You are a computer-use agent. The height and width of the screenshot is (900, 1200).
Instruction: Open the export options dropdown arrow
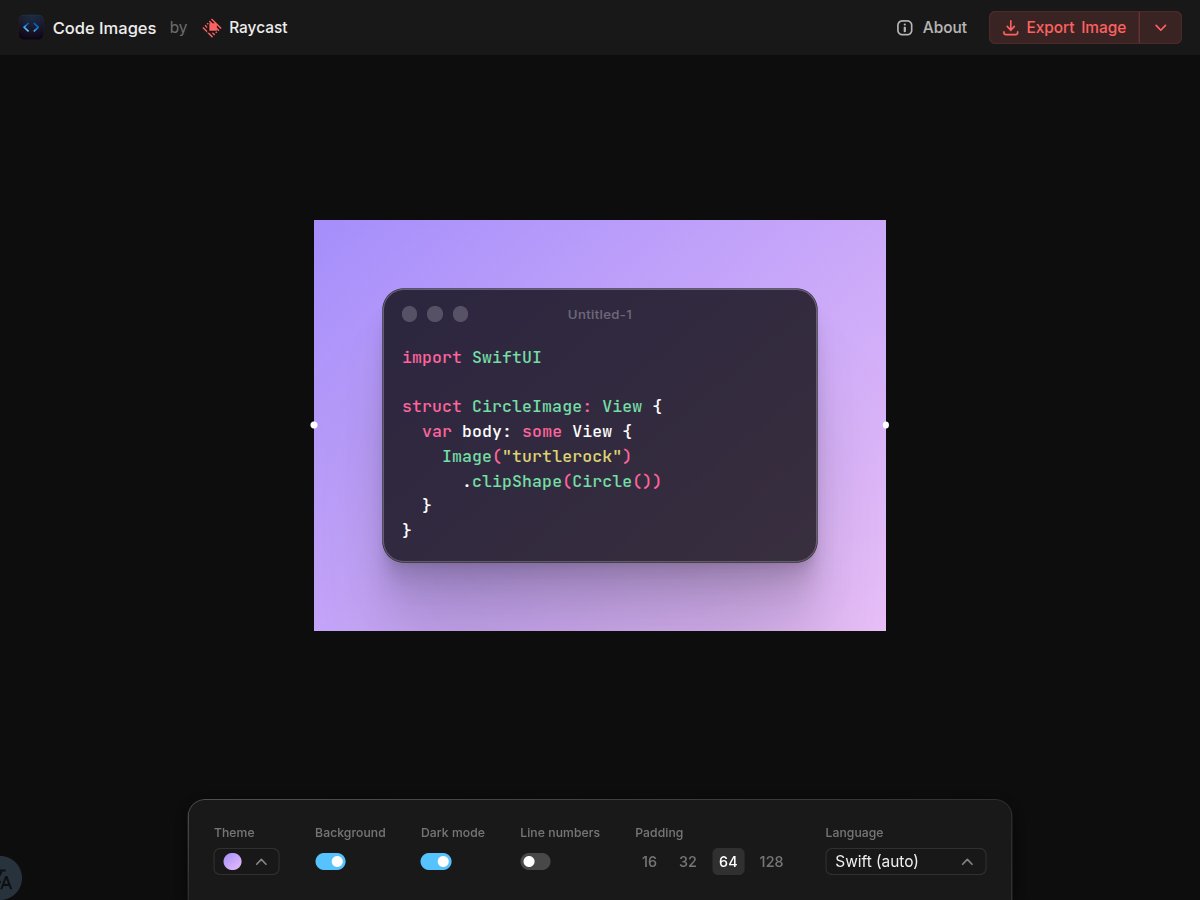click(1160, 28)
